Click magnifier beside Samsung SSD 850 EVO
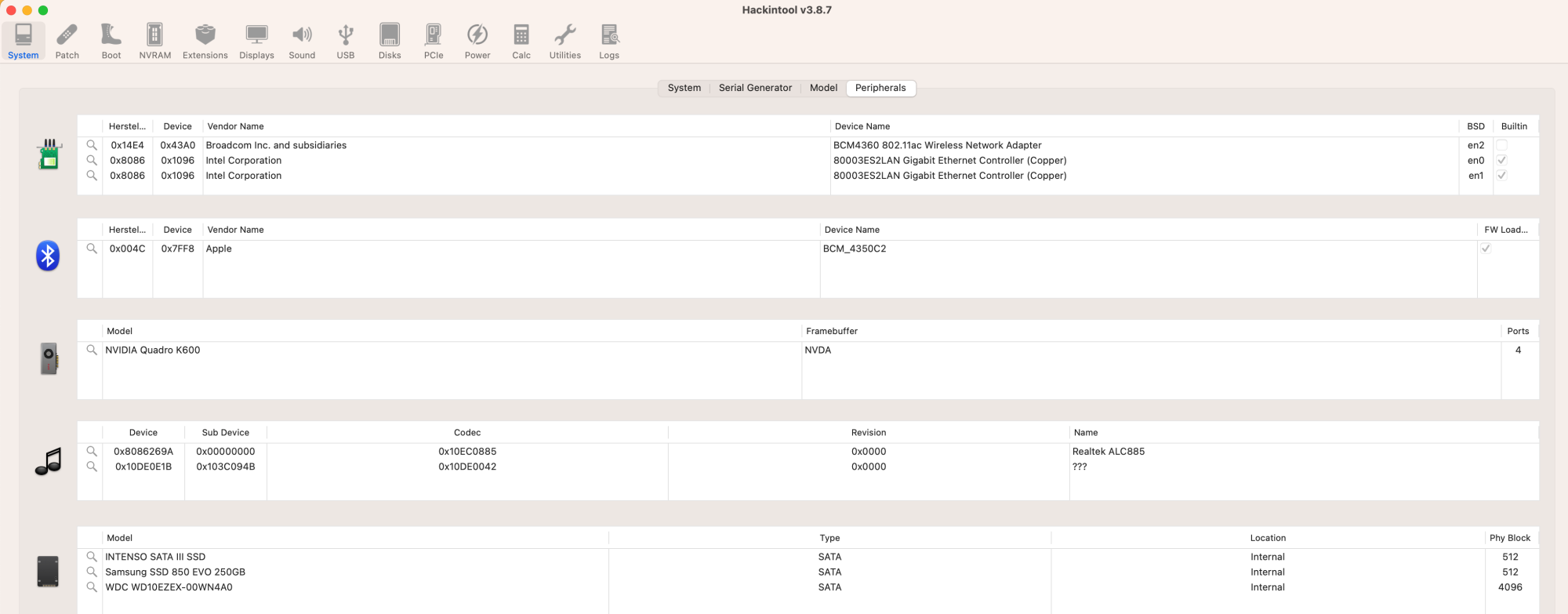The height and width of the screenshot is (614, 1568). coord(92,572)
